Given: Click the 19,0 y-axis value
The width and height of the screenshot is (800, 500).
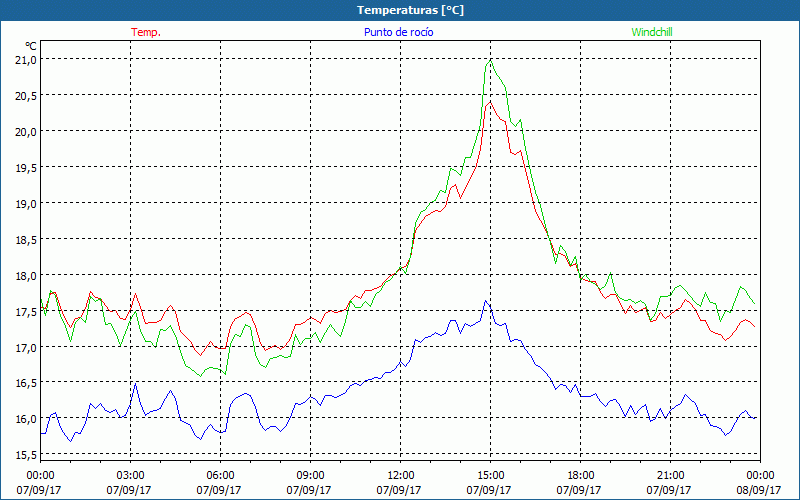Looking at the screenshot, I should (x=27, y=203).
